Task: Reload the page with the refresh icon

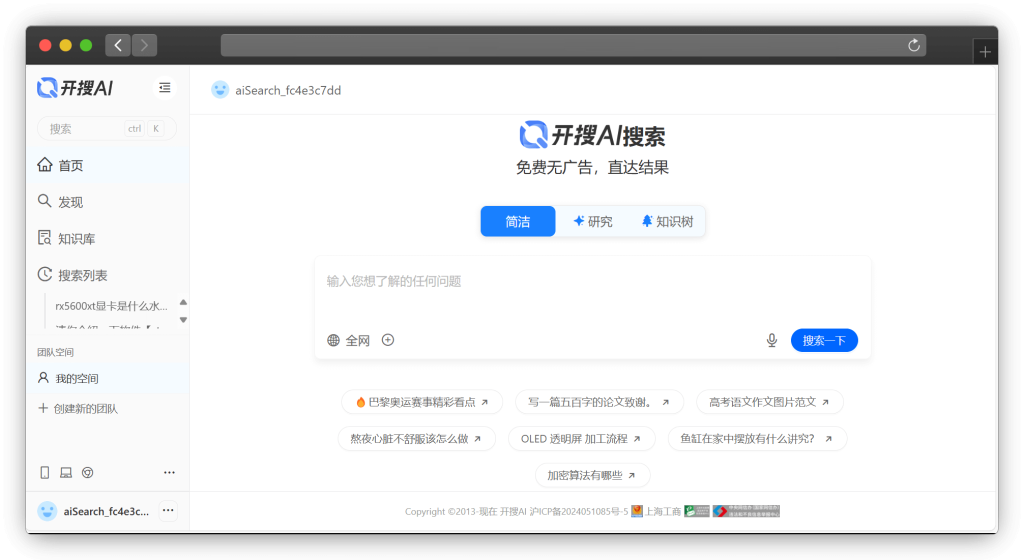Action: point(914,45)
